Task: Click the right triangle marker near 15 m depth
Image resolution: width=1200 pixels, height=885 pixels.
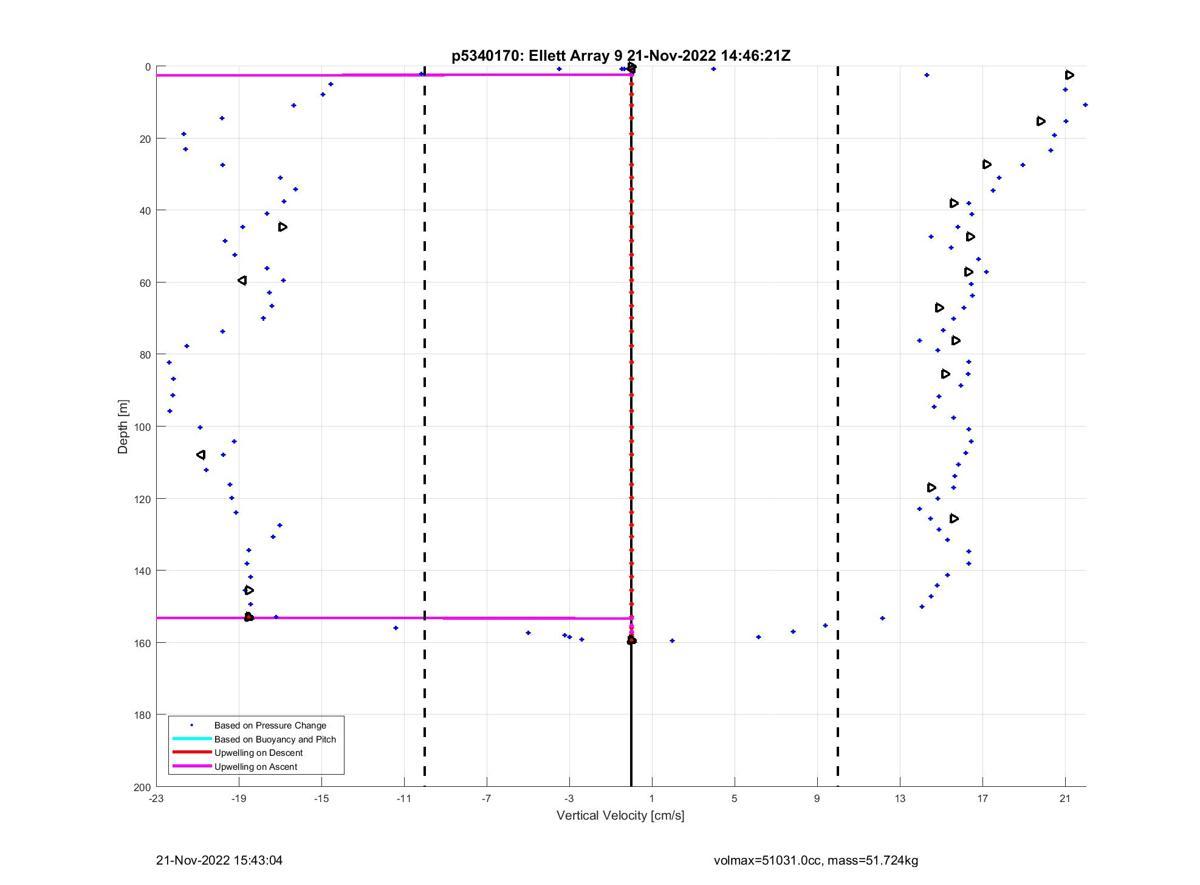Action: [1041, 121]
